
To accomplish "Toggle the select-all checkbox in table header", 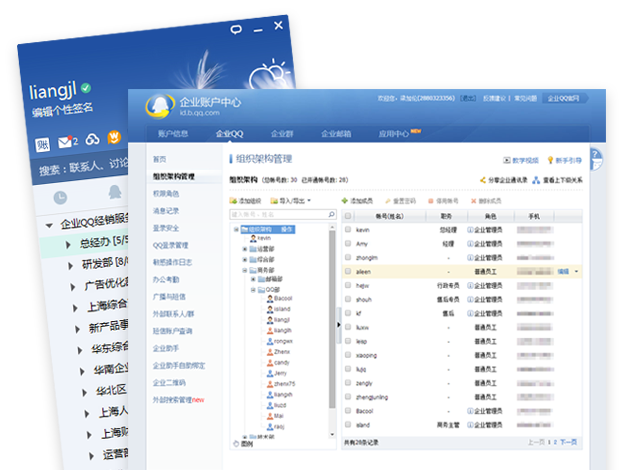I will 348,216.
